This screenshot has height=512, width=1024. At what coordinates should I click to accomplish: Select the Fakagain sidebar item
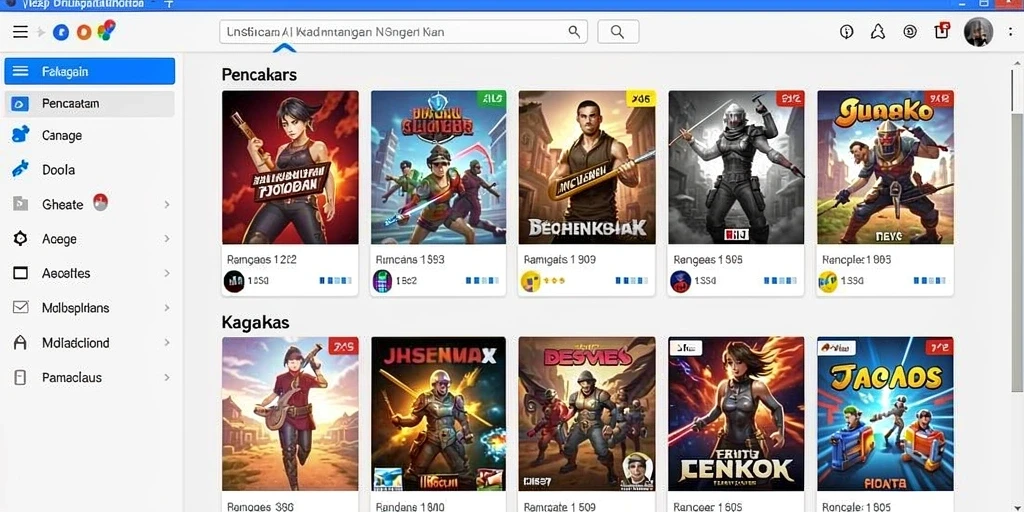(89, 71)
